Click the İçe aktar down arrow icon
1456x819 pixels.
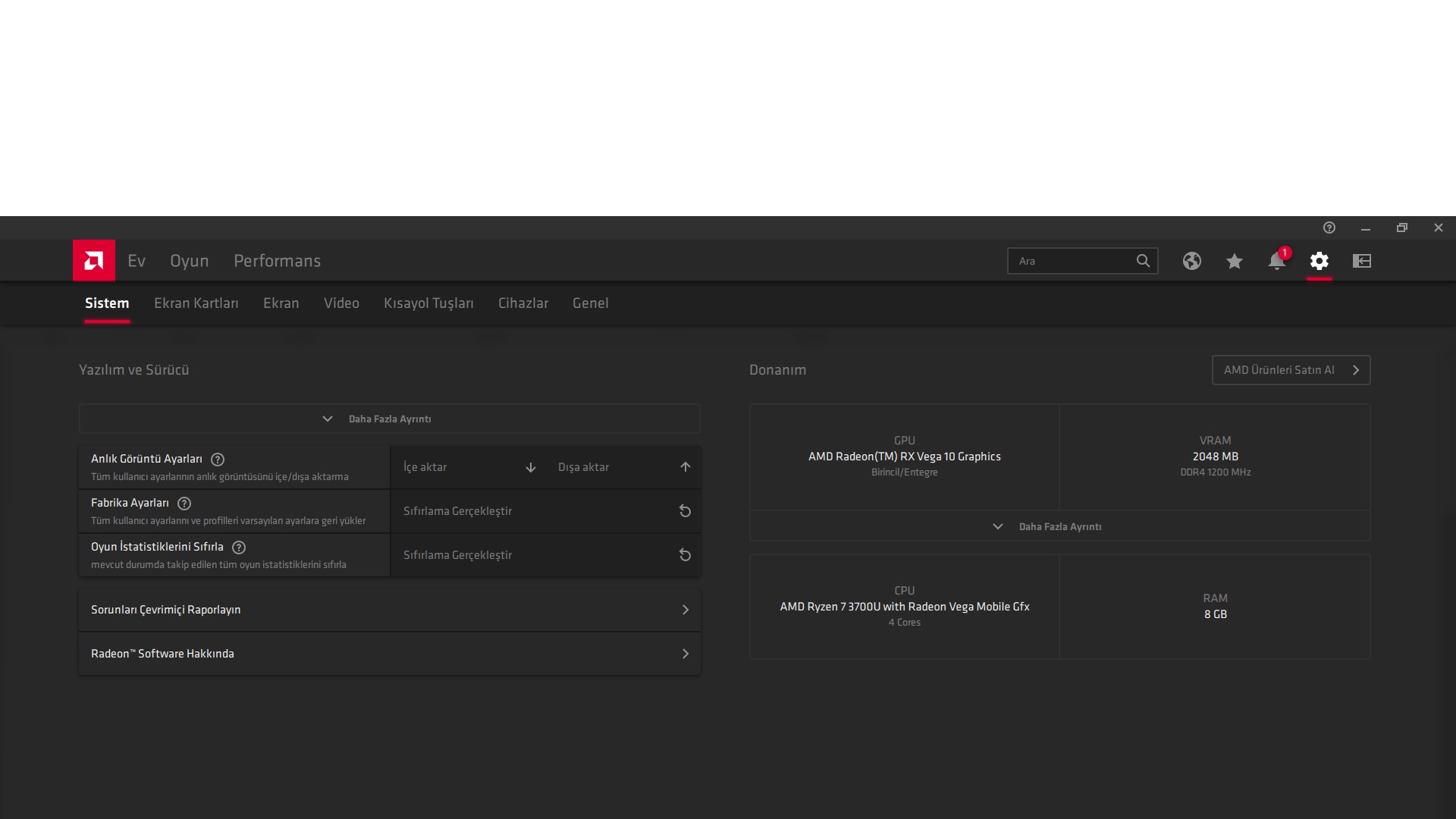click(x=531, y=467)
